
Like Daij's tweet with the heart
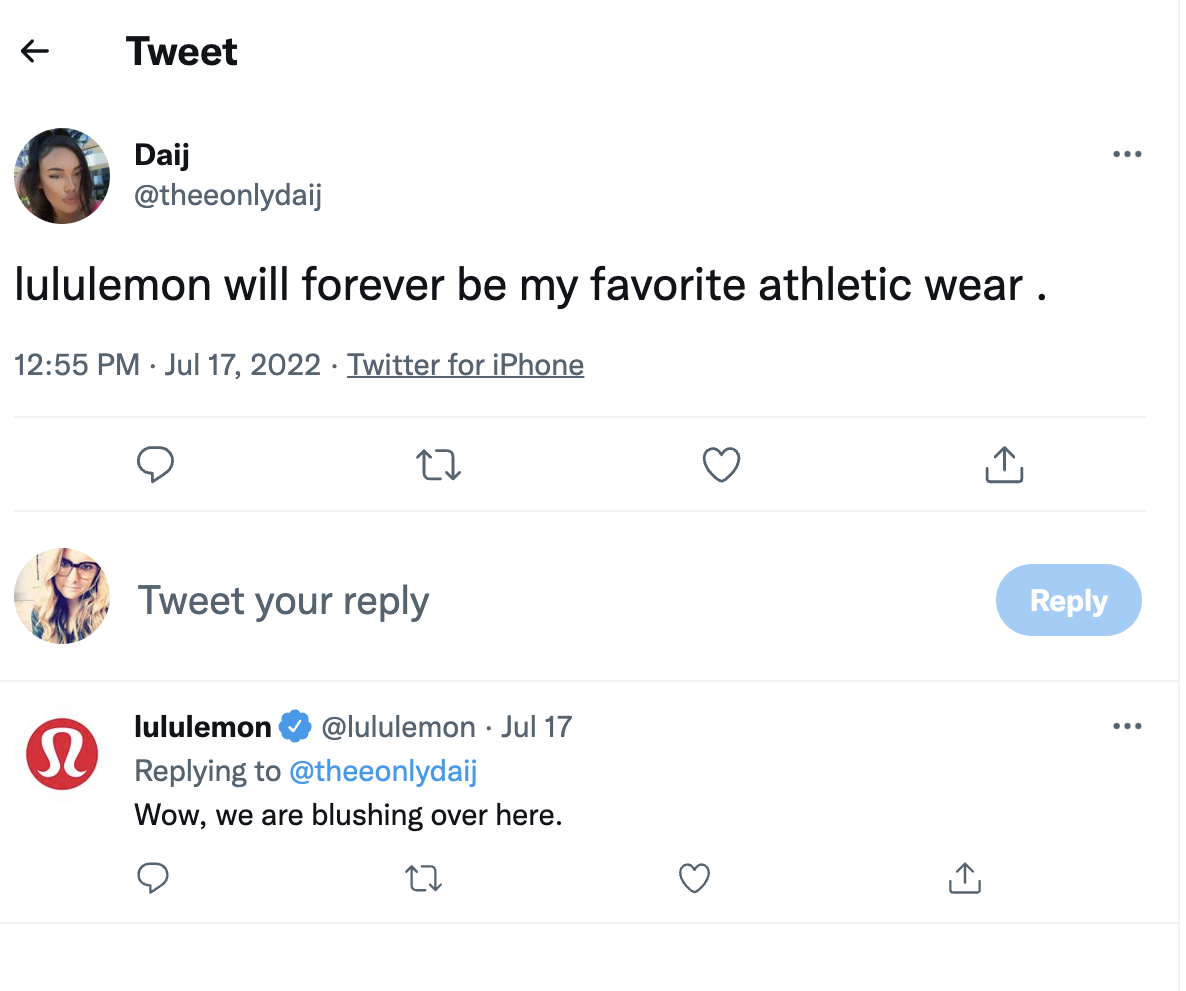click(x=721, y=465)
